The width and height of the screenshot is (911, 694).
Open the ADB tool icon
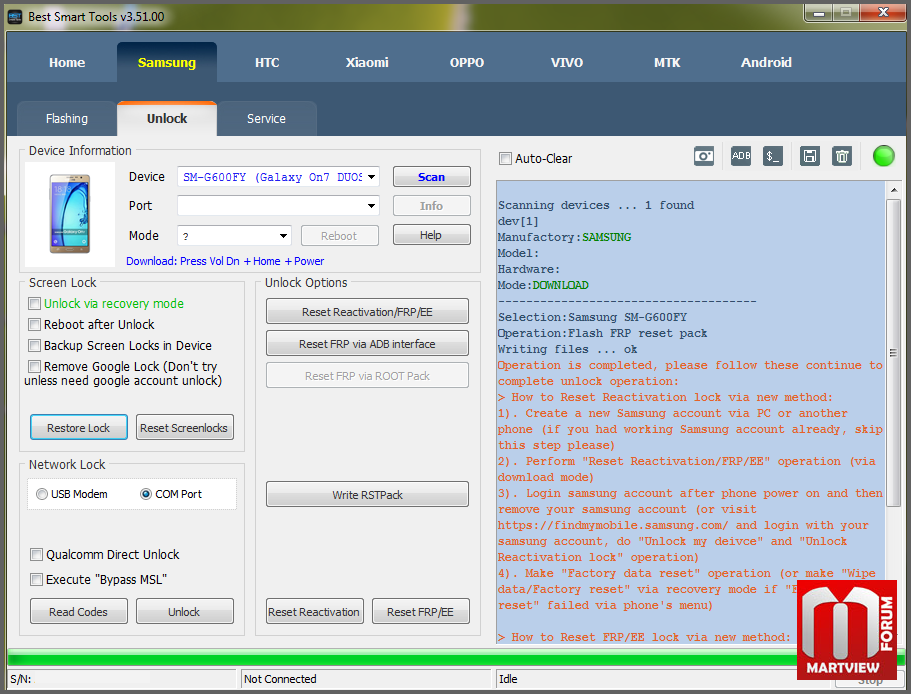pos(741,156)
